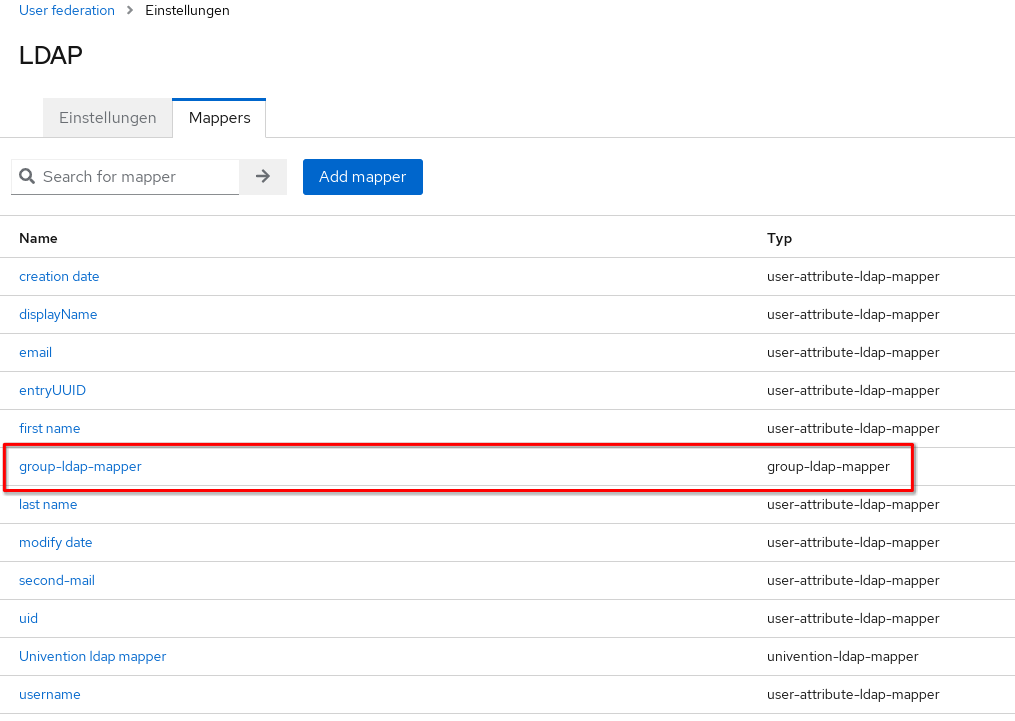Click the Name column header
The image size is (1015, 721).
(x=38, y=238)
